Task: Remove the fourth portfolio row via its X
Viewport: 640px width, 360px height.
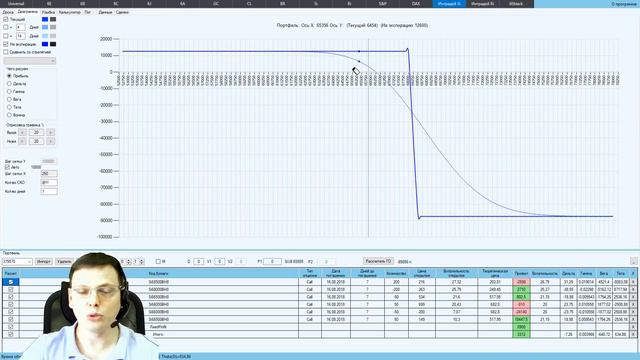Action: tap(633, 304)
